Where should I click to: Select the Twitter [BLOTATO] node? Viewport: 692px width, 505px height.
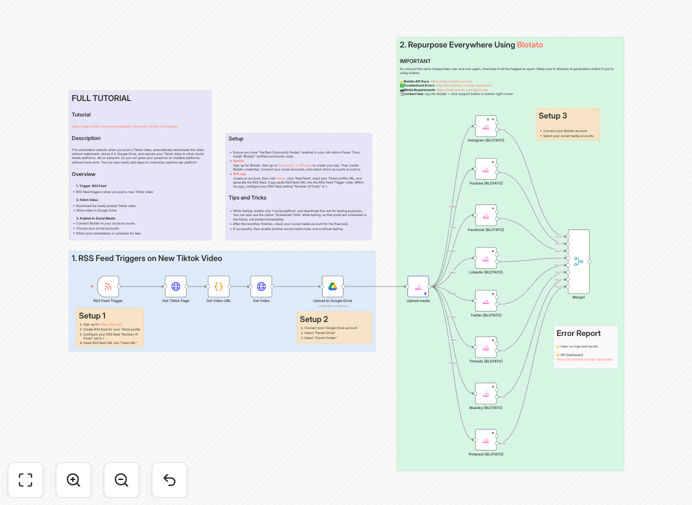click(486, 301)
